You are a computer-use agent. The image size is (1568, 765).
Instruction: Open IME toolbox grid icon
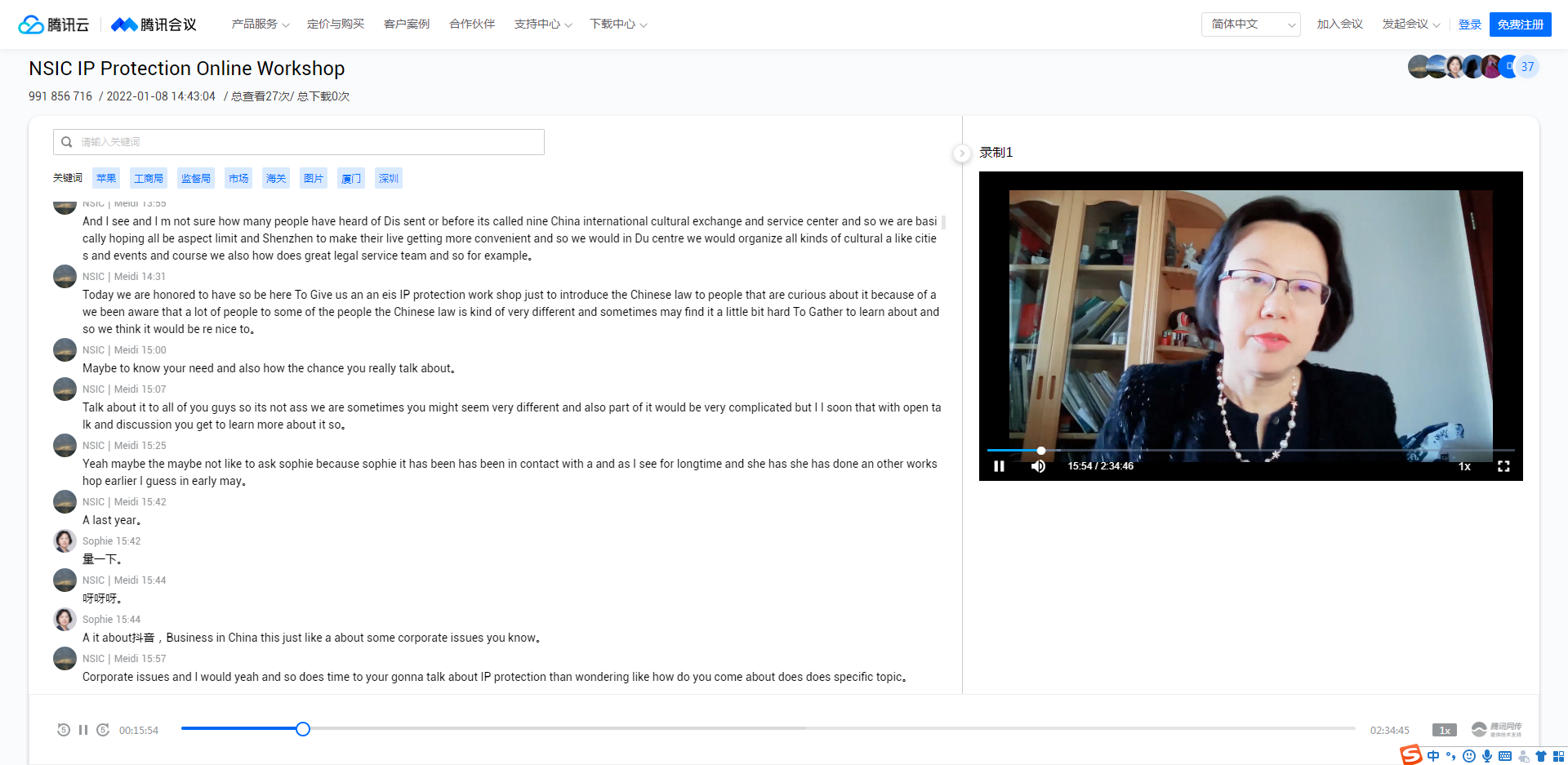[1559, 756]
